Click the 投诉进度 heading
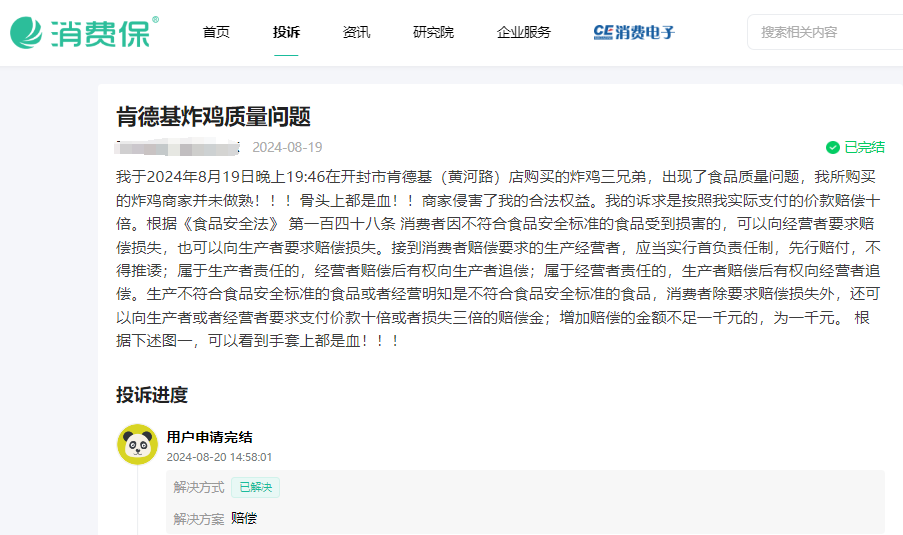Screen dimensions: 903x535 coord(152,395)
